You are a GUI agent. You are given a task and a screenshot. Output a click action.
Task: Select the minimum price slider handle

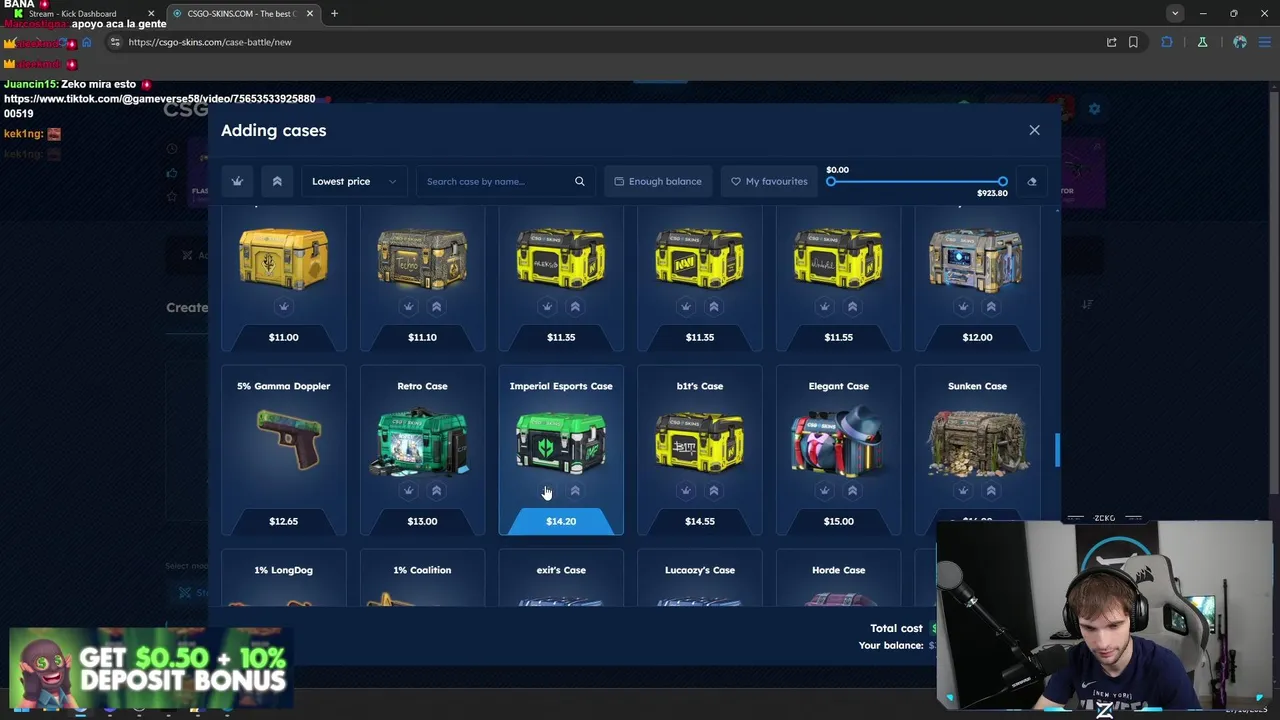pyautogui.click(x=831, y=181)
